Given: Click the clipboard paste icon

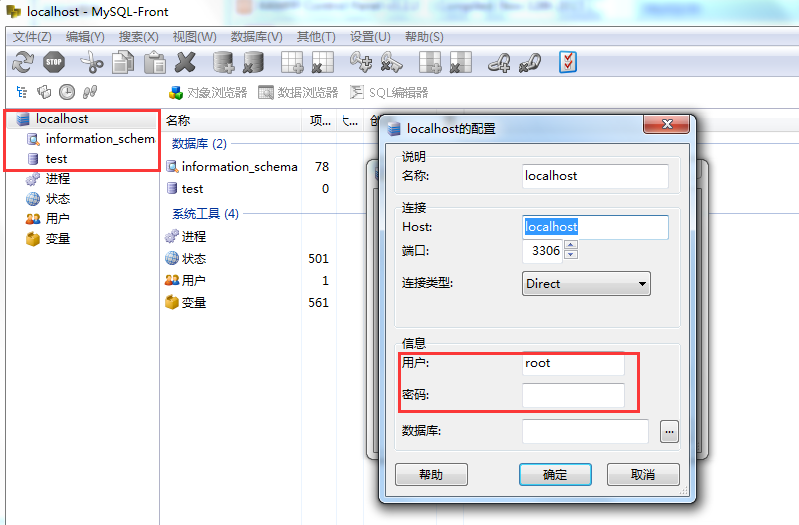Looking at the screenshot, I should click(155, 63).
